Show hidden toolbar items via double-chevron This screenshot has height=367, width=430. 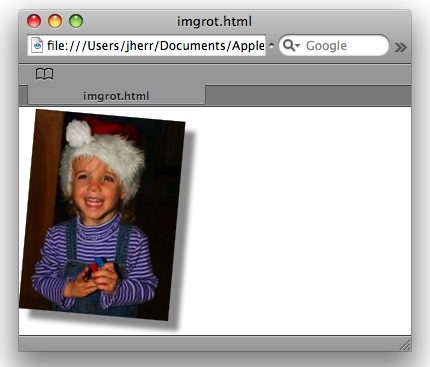[400, 47]
